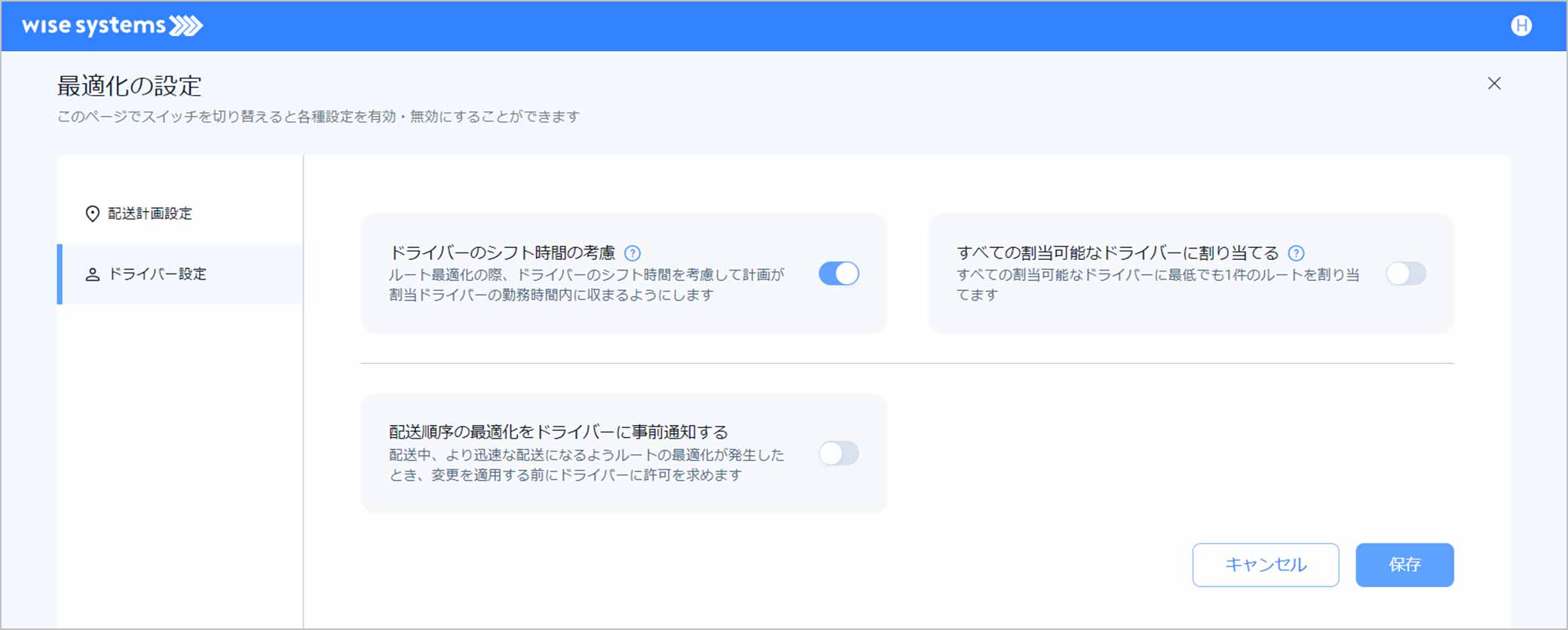Click the Wise Systems logo
1568x630 pixels.
112,26
